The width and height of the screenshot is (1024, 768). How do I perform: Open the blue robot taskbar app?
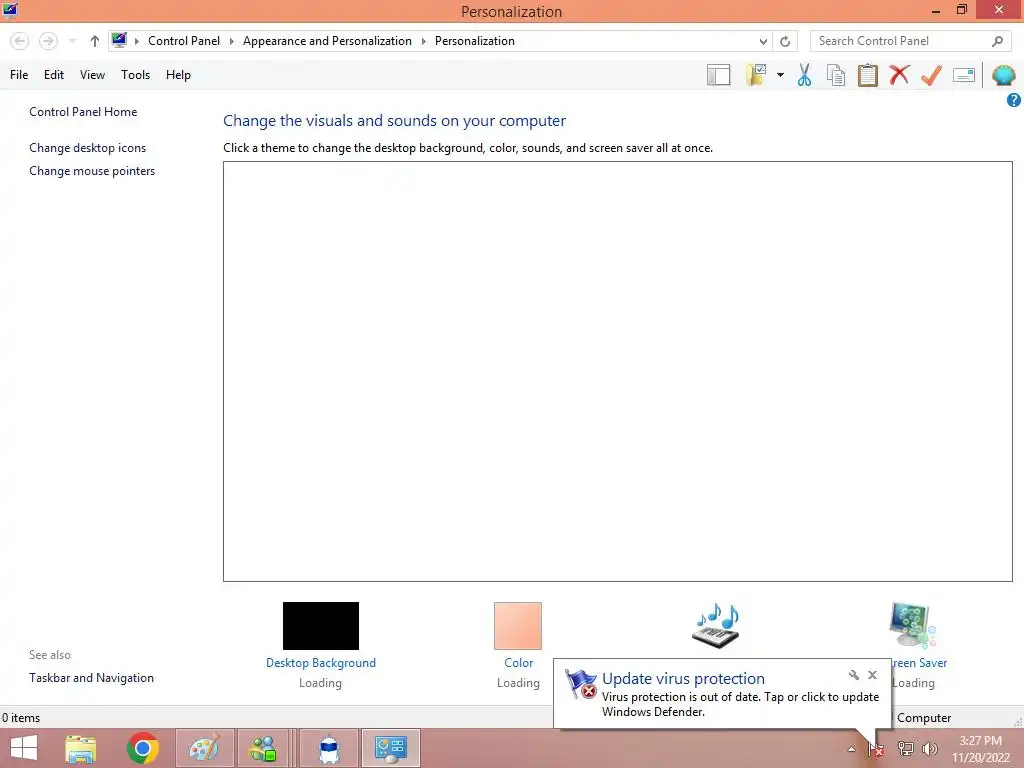[329, 748]
